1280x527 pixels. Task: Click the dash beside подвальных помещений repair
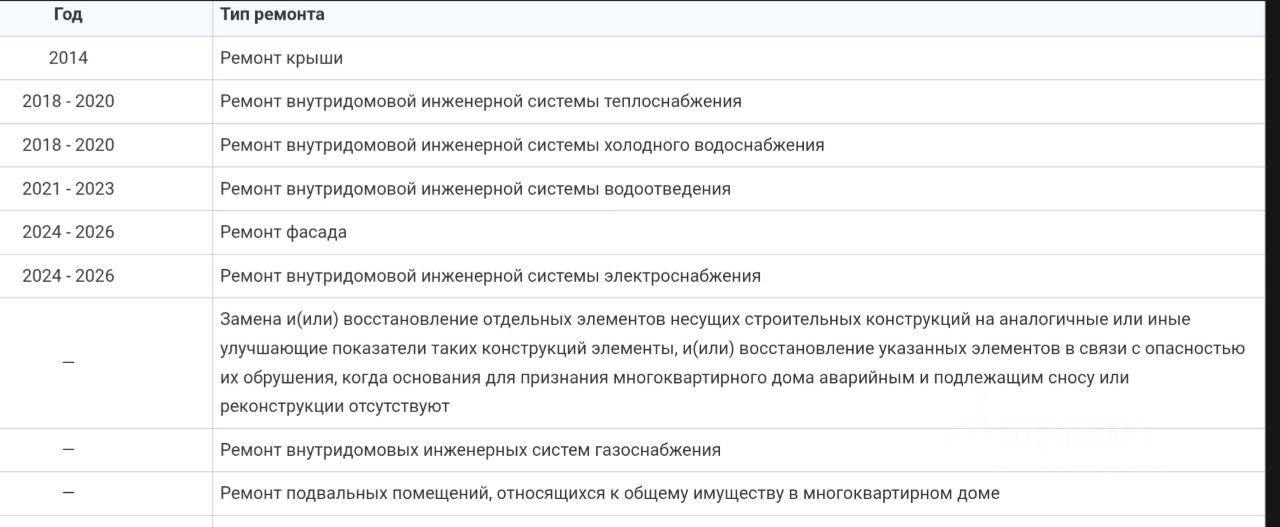[68, 493]
